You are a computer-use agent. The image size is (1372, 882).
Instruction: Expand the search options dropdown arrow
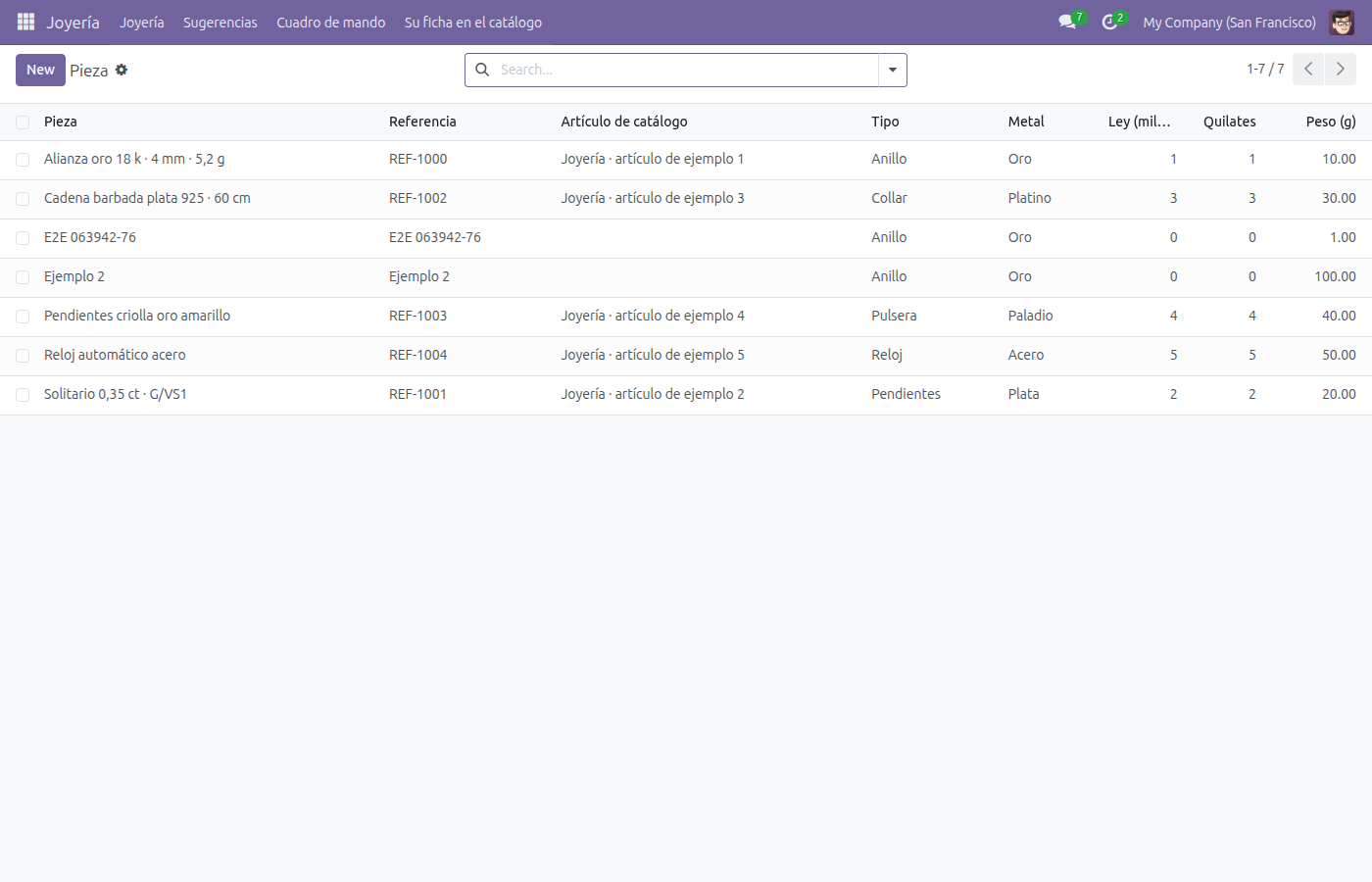click(893, 70)
